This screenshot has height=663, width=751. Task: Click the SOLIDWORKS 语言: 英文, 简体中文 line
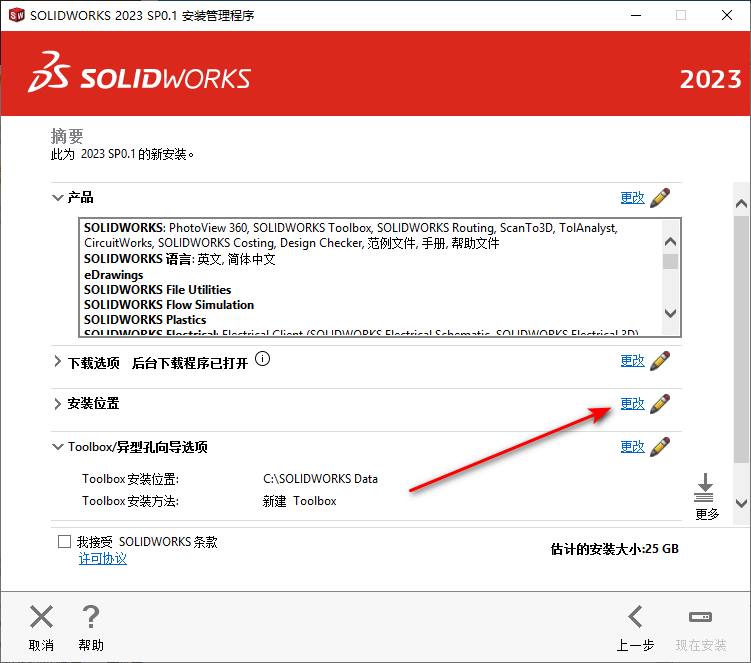180,259
